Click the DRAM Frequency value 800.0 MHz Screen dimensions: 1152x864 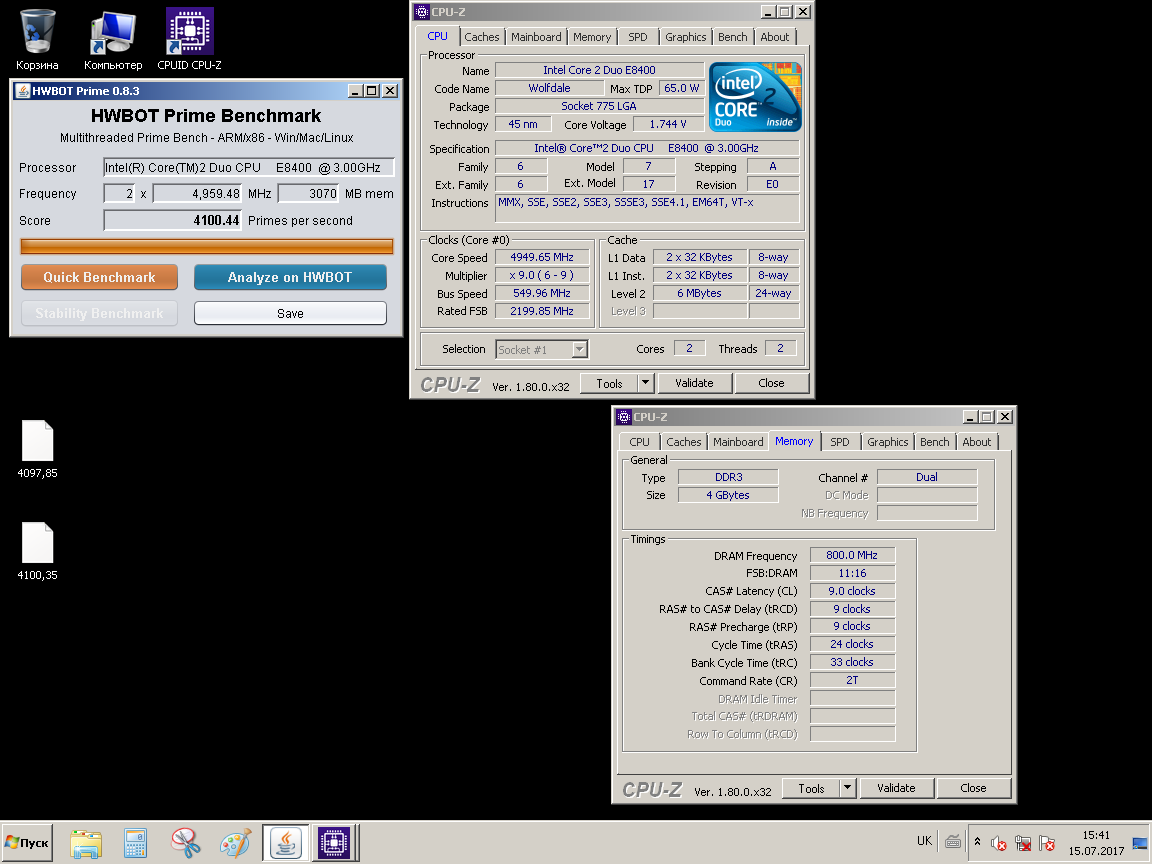point(852,555)
